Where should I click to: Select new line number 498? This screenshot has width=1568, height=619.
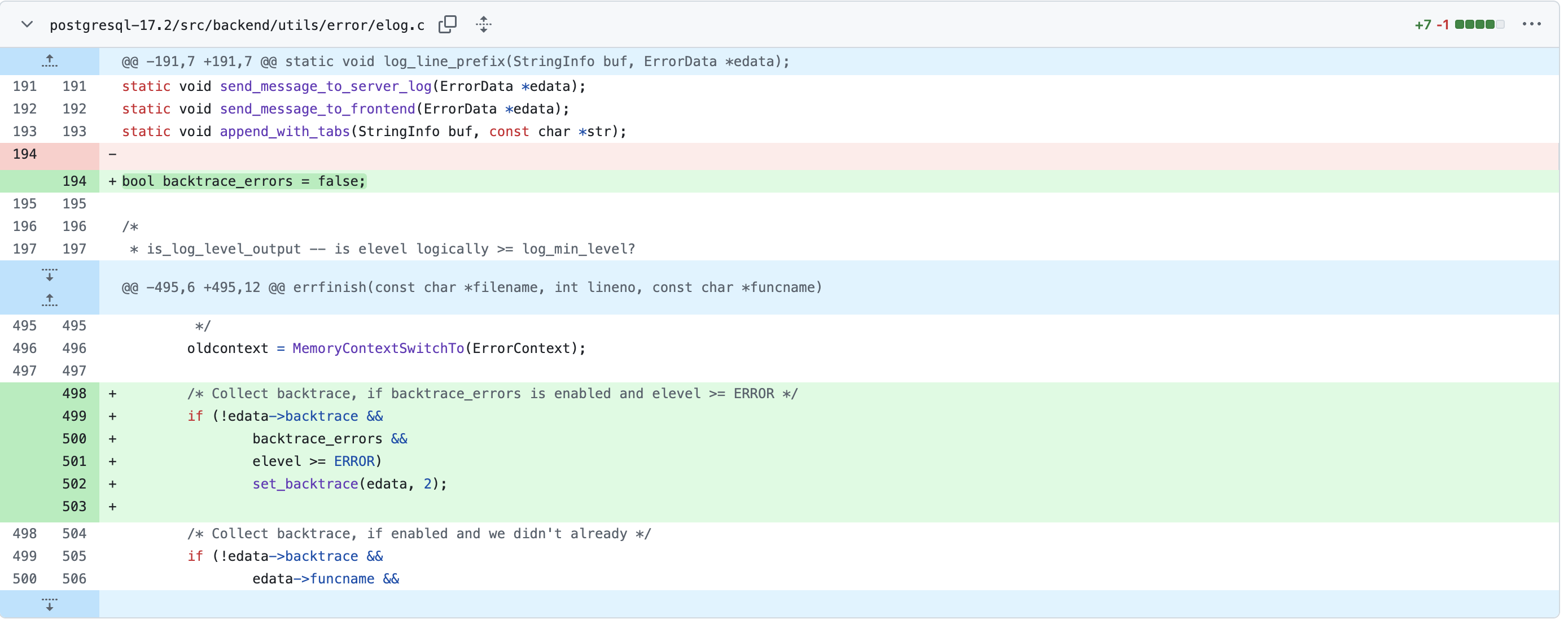(75, 394)
